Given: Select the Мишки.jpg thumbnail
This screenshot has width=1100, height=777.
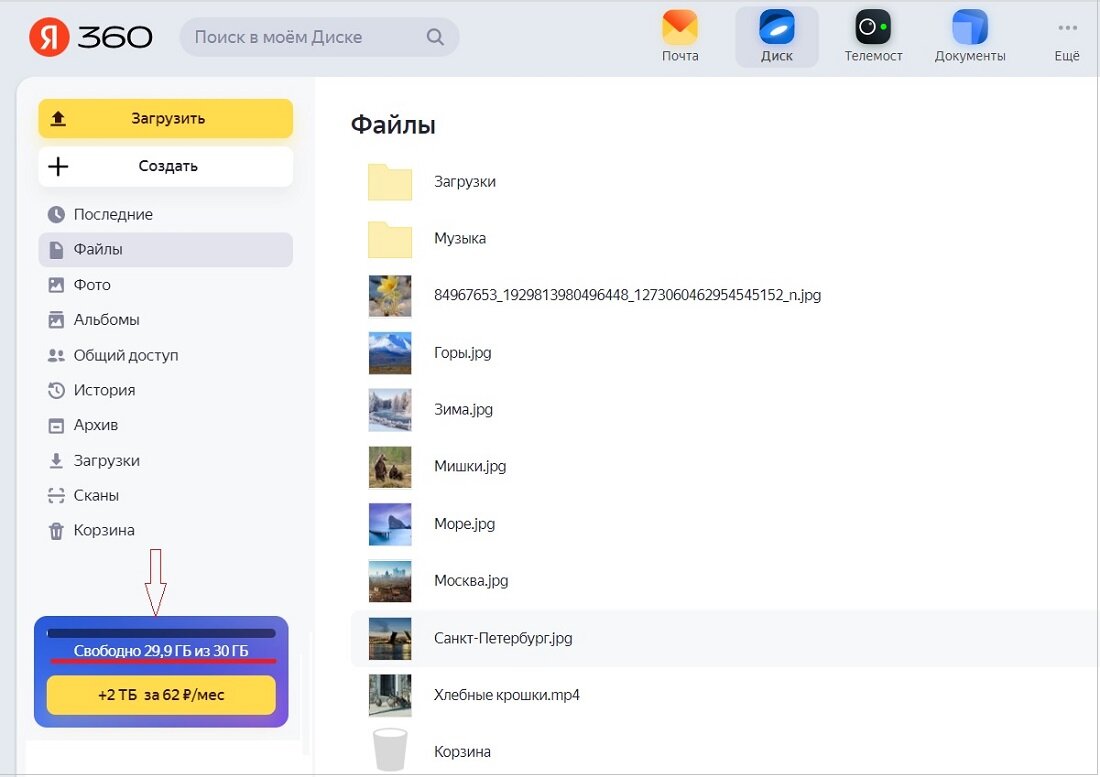Looking at the screenshot, I should coord(390,467).
